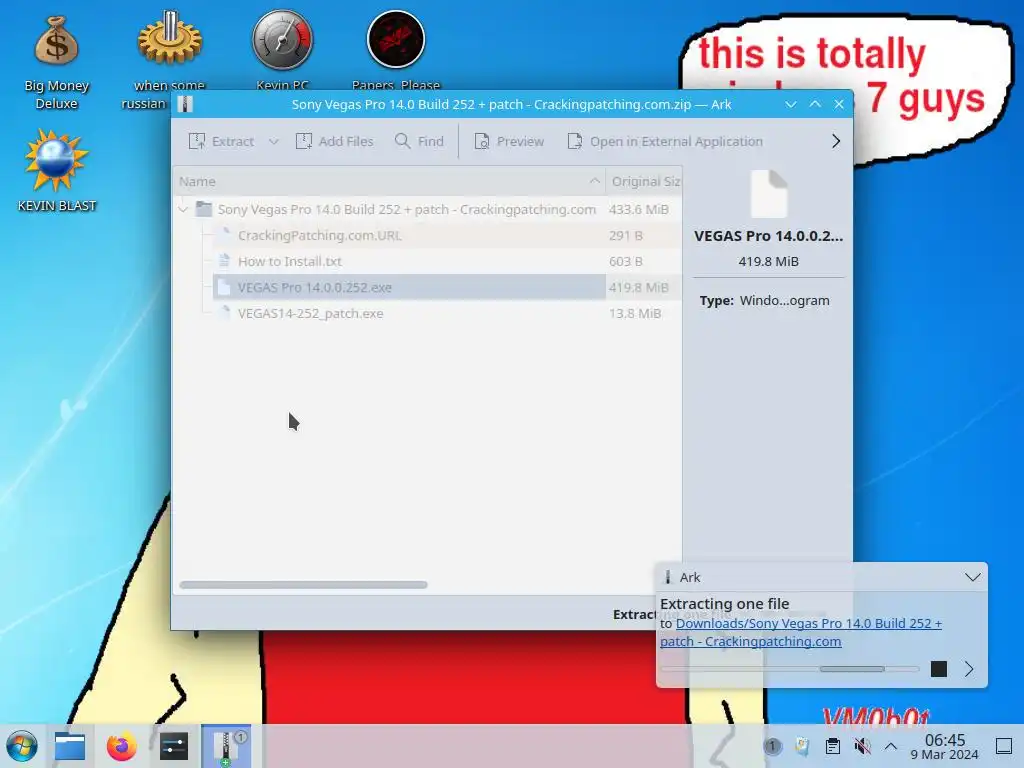The height and width of the screenshot is (768, 1024).
Task: Click the 13.8 MiB size cell
Action: (635, 313)
